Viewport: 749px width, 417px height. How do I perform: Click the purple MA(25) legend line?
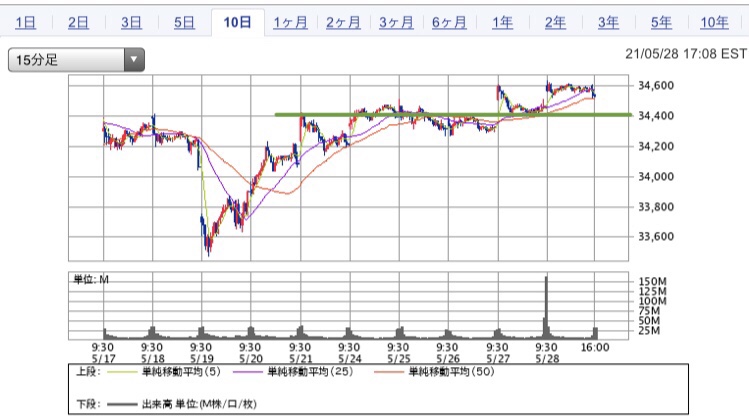(248, 372)
